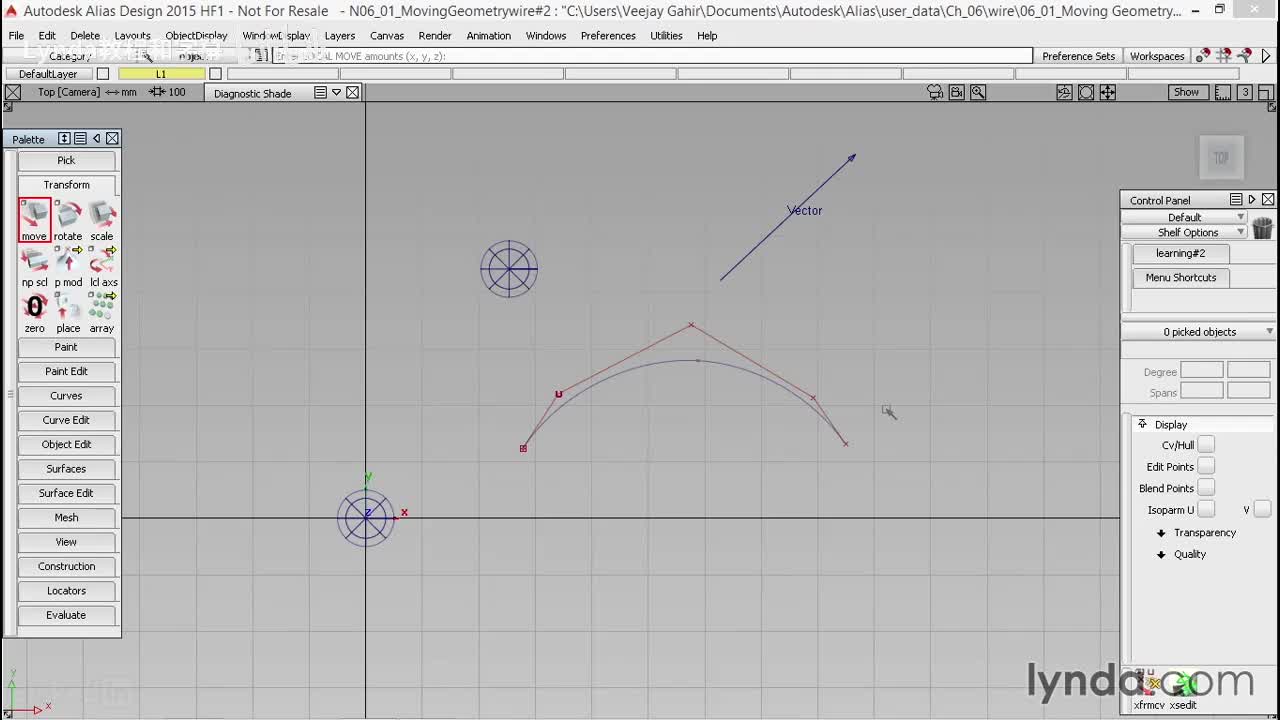Toggle the Cv/Hull display checkbox

(1206, 445)
